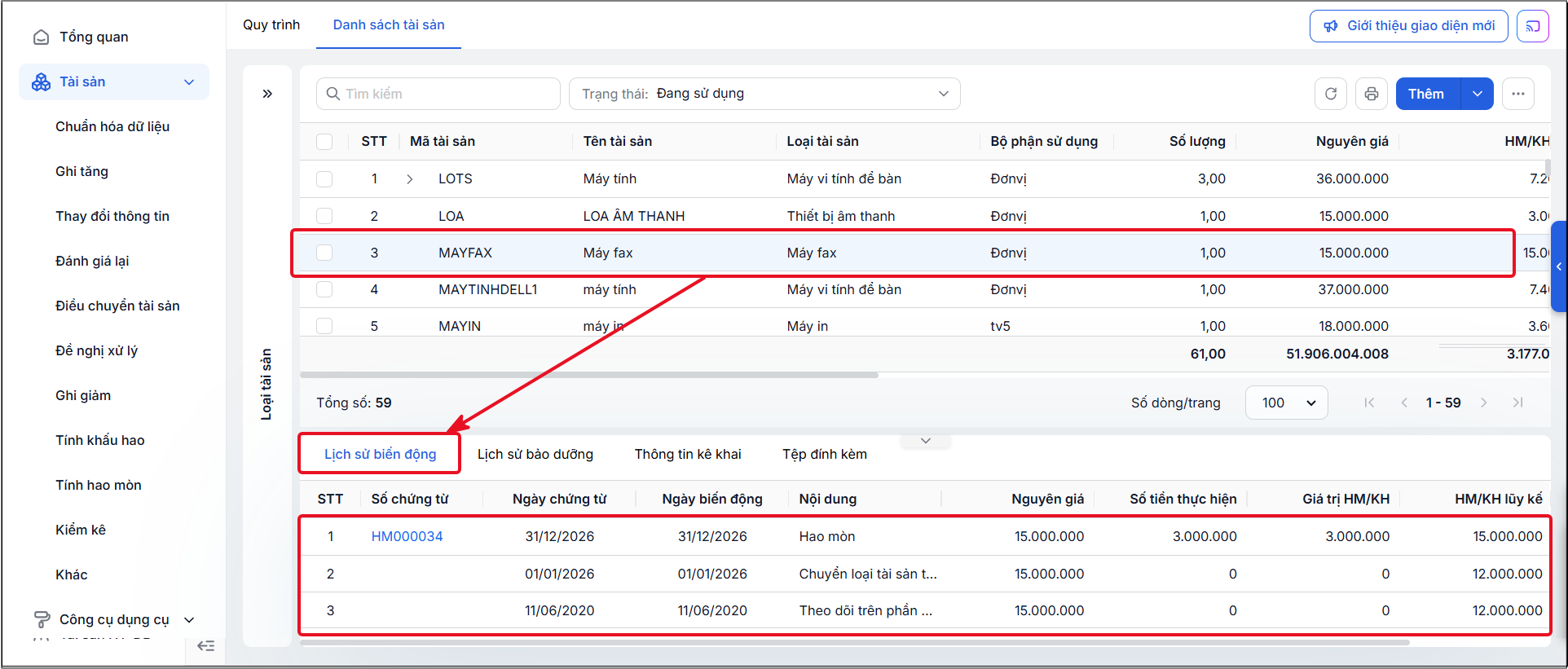Toggle the select-all header checkbox
Screen dimensions: 1568x669
324,142
